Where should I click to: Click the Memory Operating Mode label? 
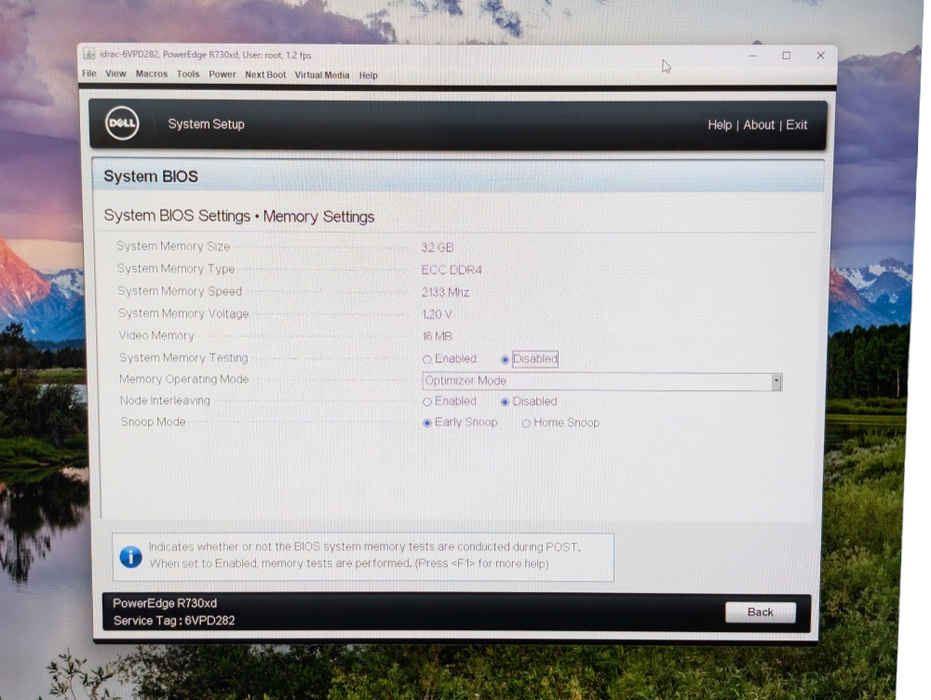pyautogui.click(x=184, y=379)
